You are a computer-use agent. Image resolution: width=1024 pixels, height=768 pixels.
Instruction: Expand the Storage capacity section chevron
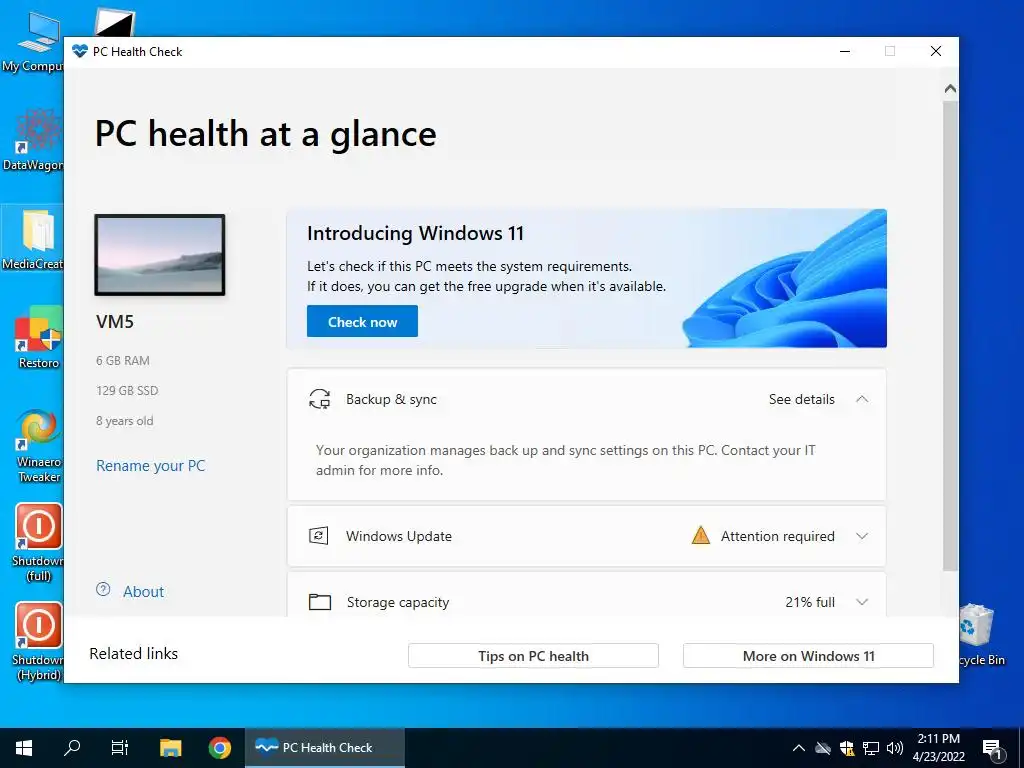pyautogui.click(x=862, y=602)
